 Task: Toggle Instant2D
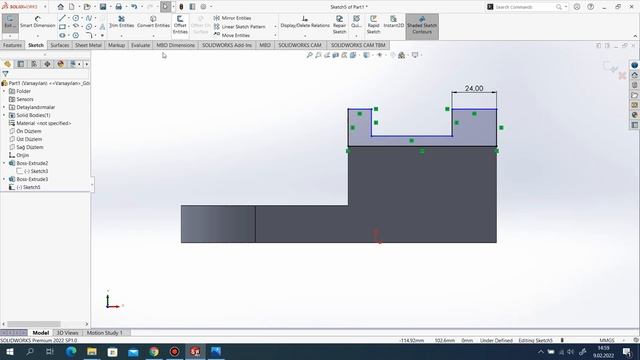(x=393, y=22)
